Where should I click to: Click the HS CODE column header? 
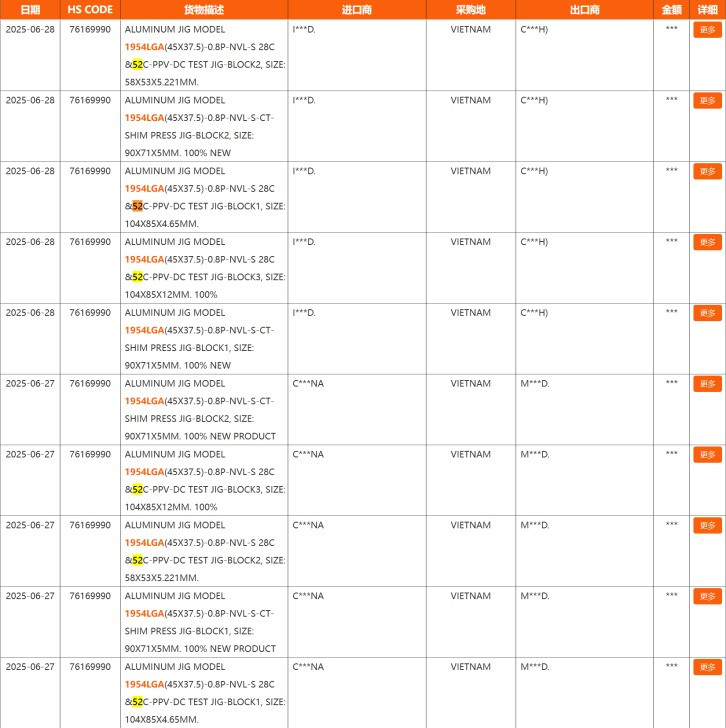pos(90,10)
